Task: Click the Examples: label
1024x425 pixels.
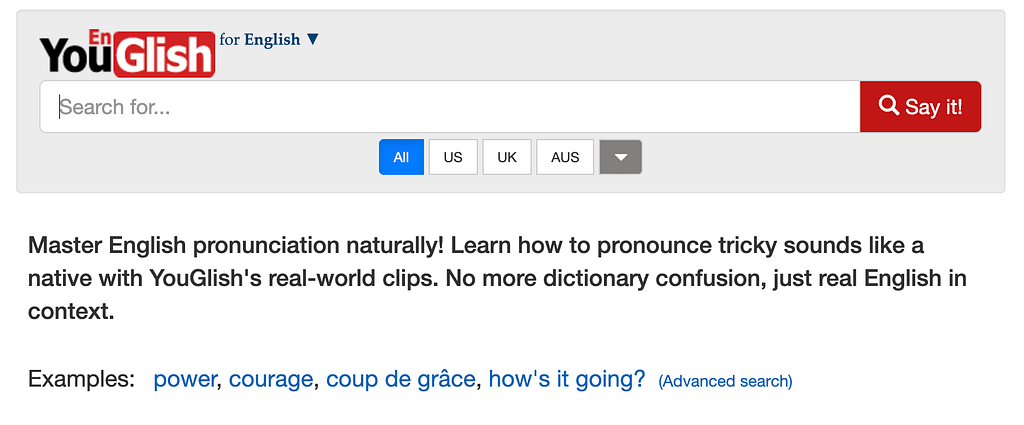Action: pyautogui.click(x=81, y=380)
